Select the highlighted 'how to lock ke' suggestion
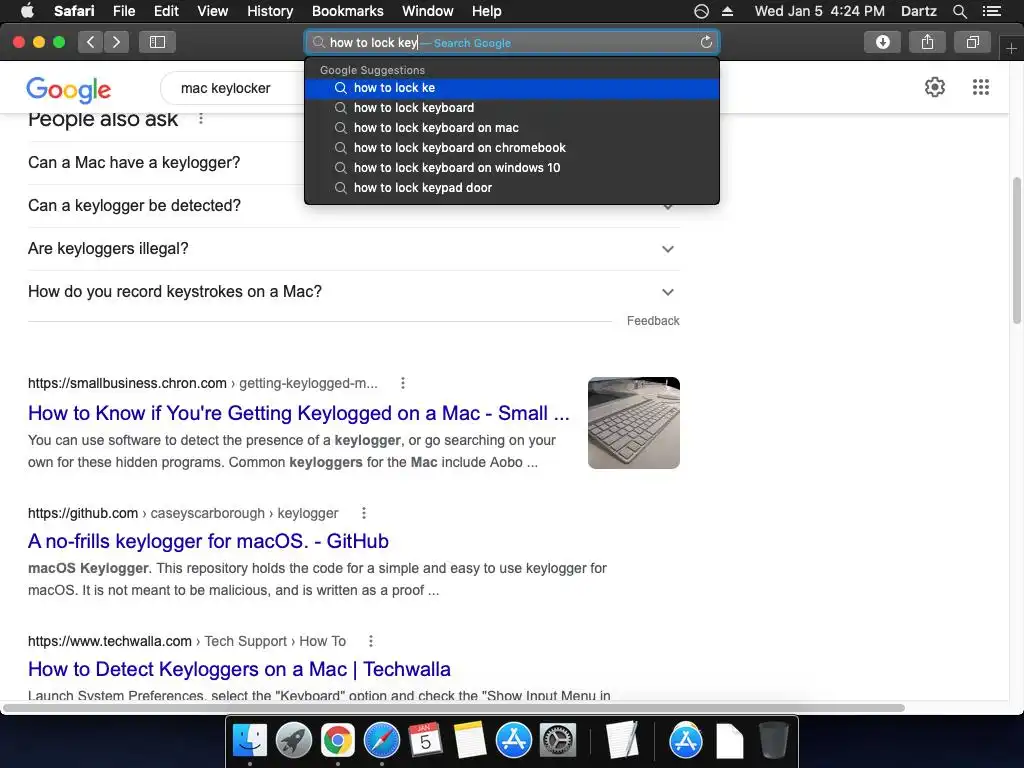The height and width of the screenshot is (768, 1024). 512,88
